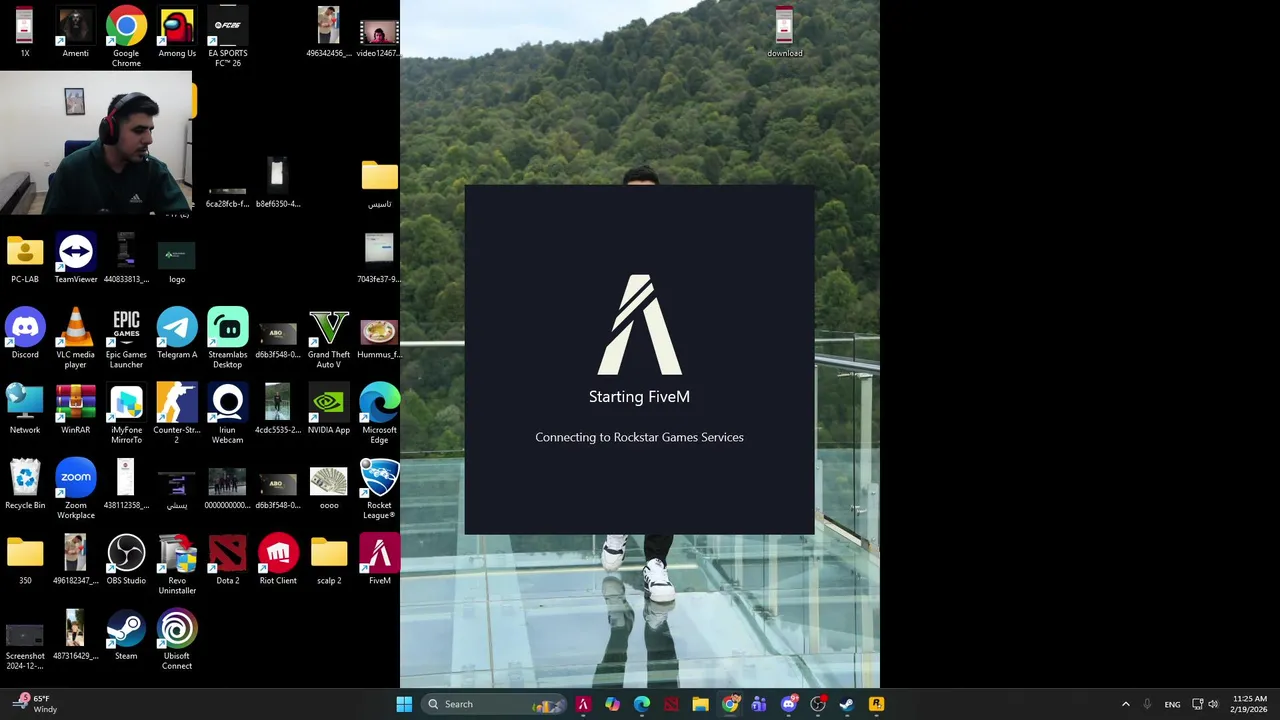
Task: Open Streamlabs Desktop shortcut
Action: click(228, 339)
